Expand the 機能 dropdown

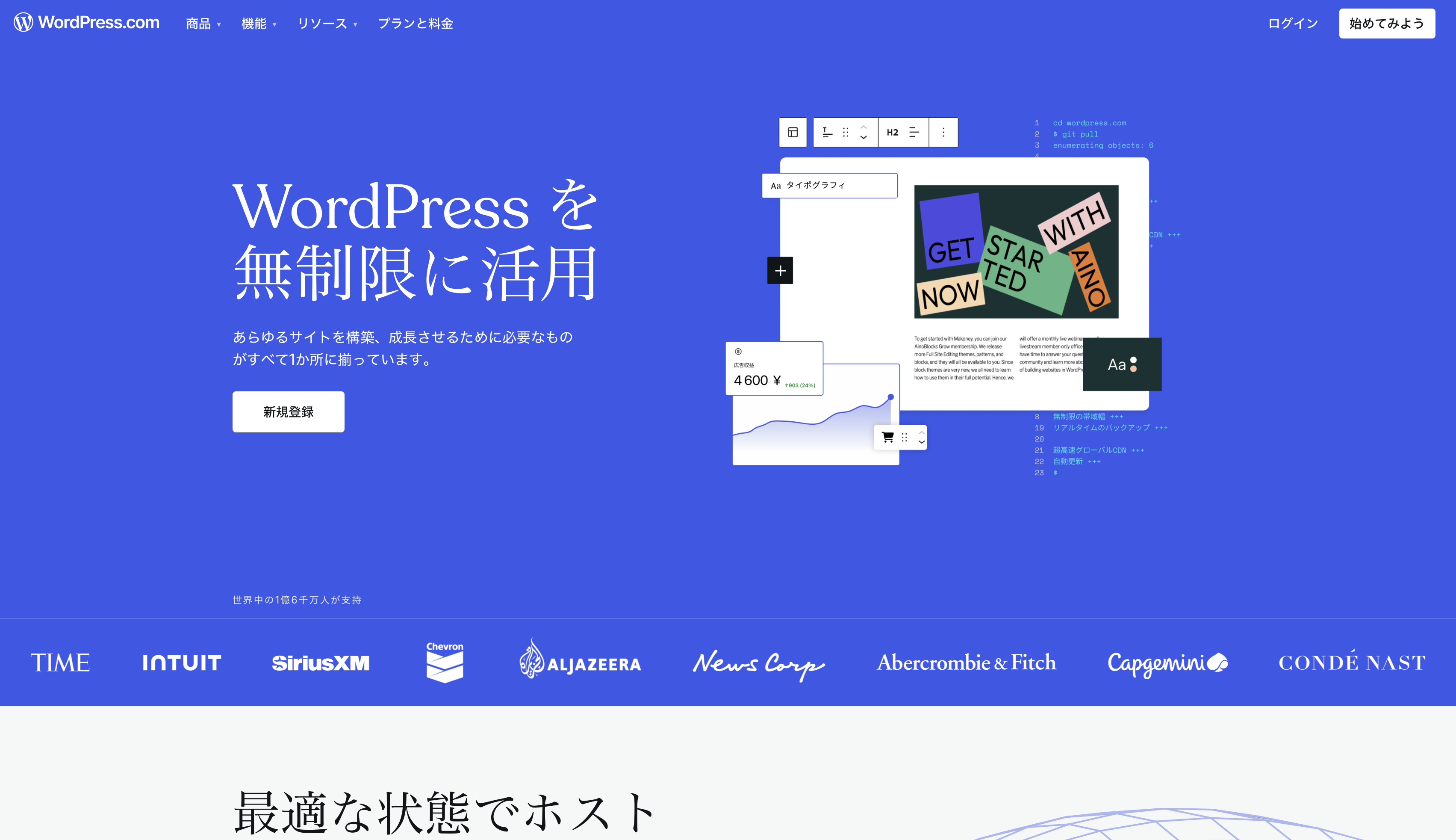tap(254, 24)
